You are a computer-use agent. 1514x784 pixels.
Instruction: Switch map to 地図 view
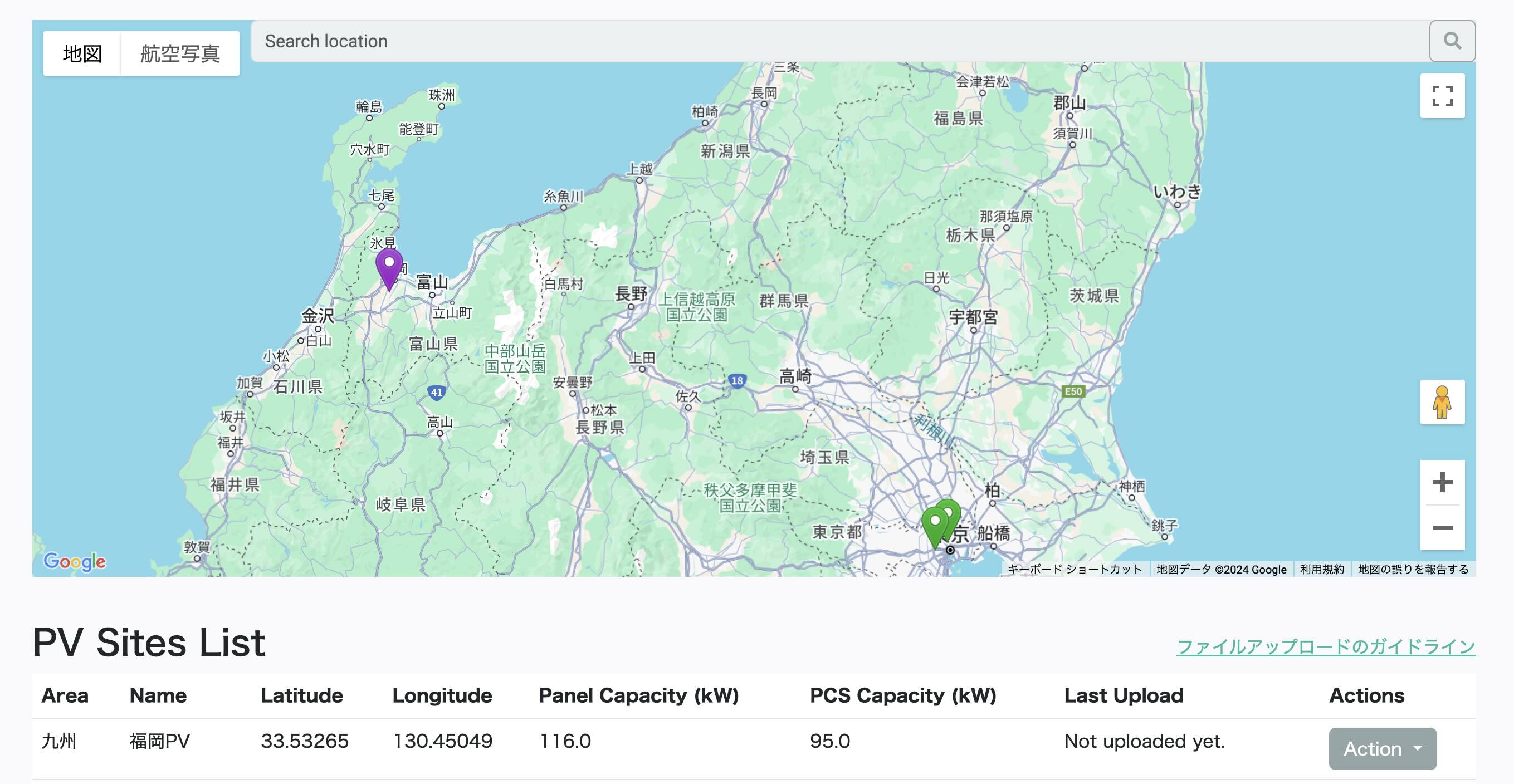(x=82, y=53)
